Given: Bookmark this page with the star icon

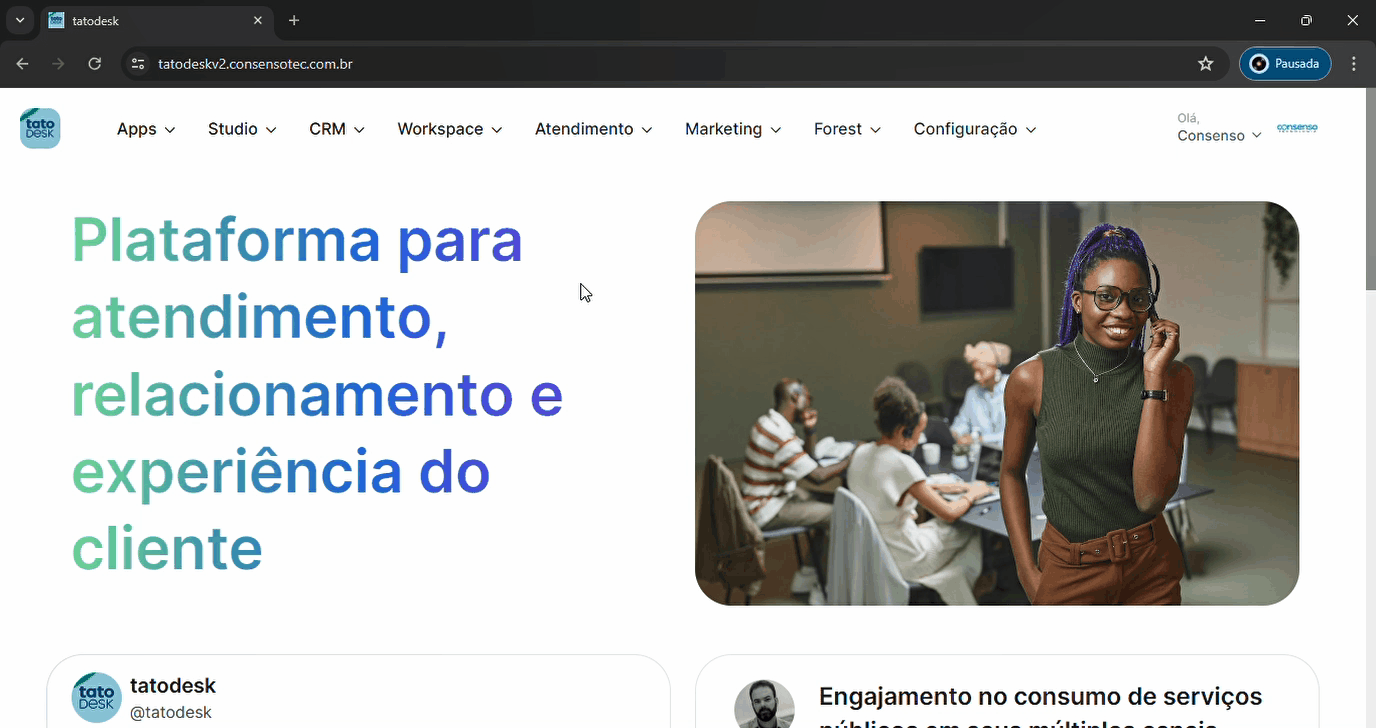Looking at the screenshot, I should [x=1206, y=64].
